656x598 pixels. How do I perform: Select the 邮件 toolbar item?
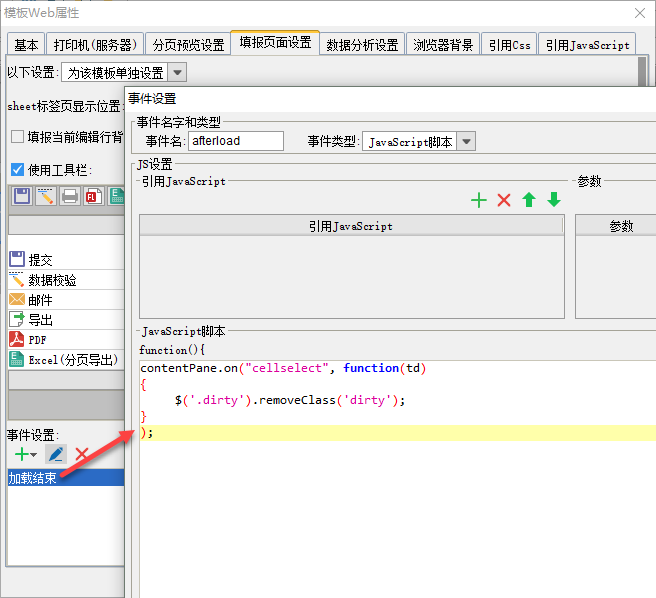tap(66, 300)
